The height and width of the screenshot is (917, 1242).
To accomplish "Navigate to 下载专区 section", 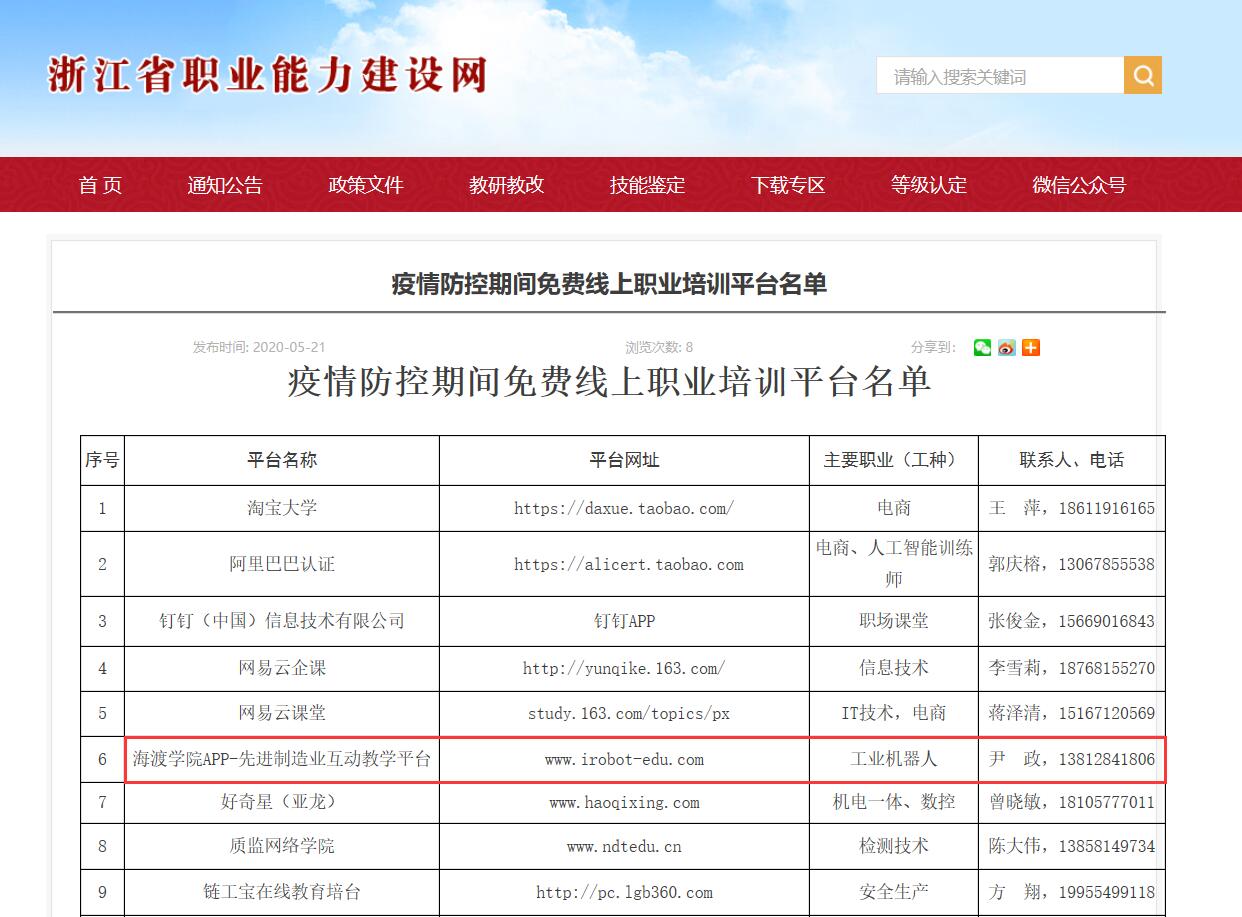I will pos(788,185).
